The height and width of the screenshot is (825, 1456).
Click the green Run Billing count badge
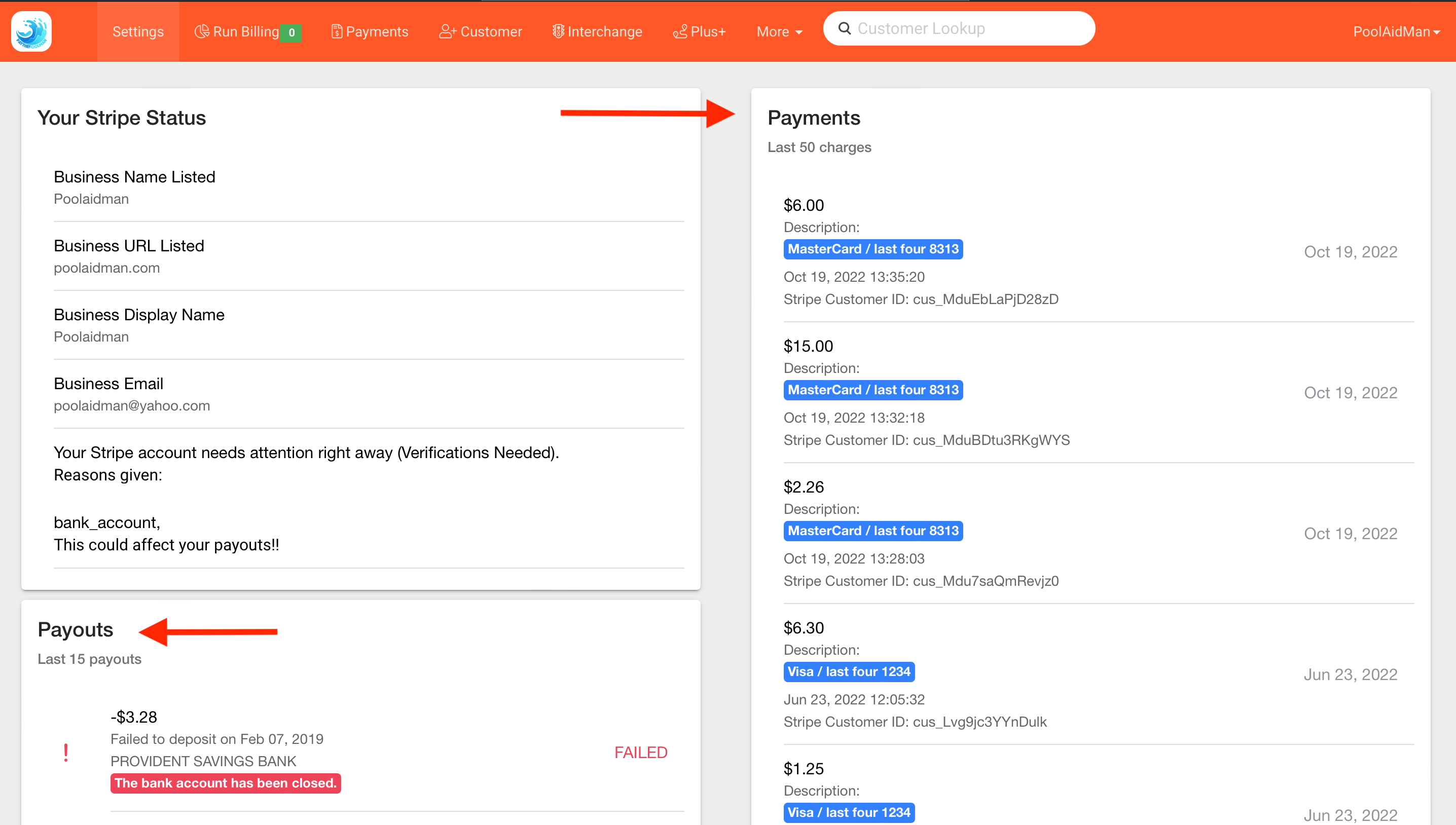click(292, 33)
